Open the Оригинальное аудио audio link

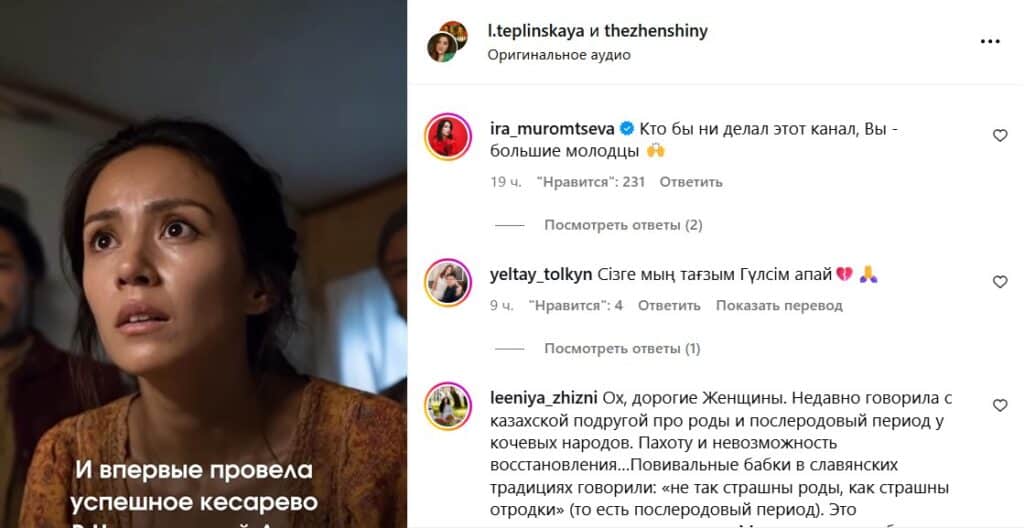[559, 55]
